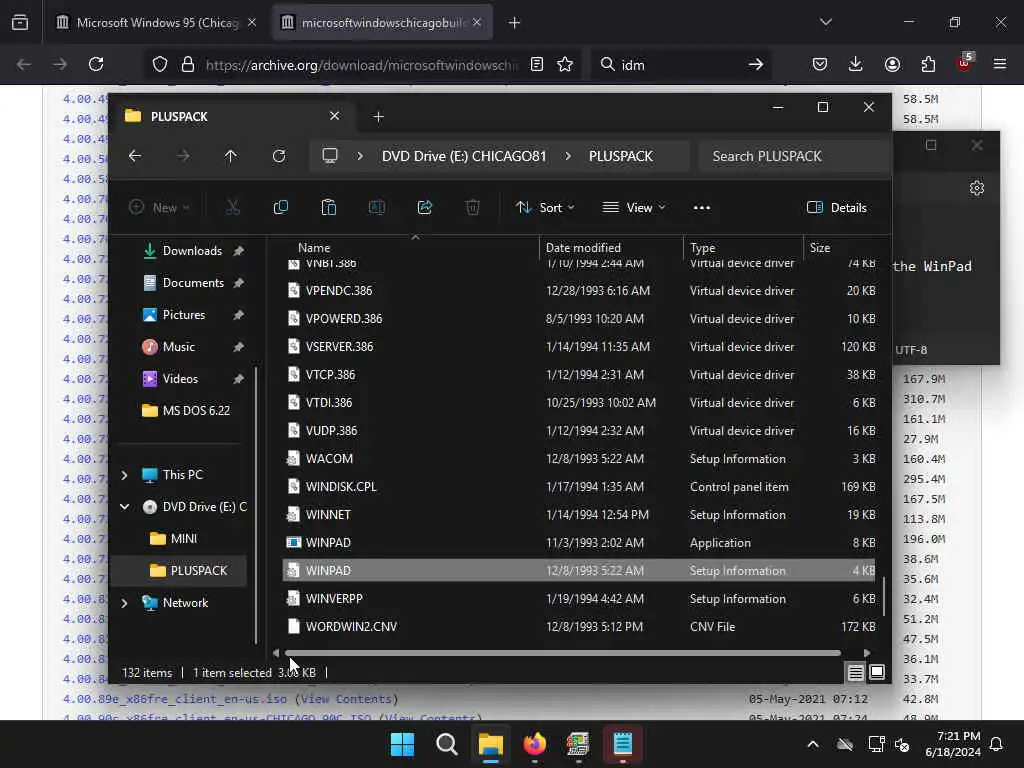Screen dimensions: 1024x768
Task: Focus the Firefox archive.org URL bar
Action: point(361,64)
